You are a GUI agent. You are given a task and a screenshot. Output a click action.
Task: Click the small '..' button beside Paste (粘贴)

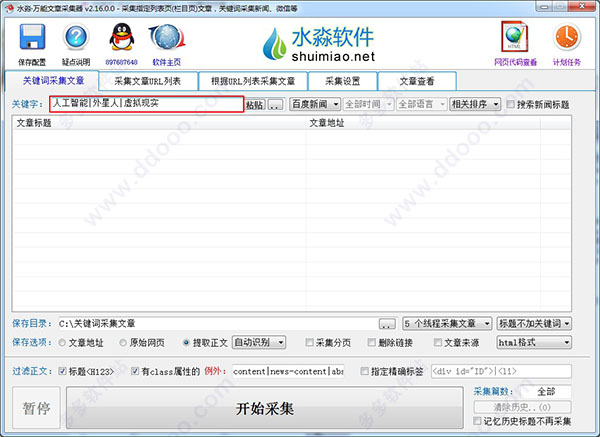275,104
